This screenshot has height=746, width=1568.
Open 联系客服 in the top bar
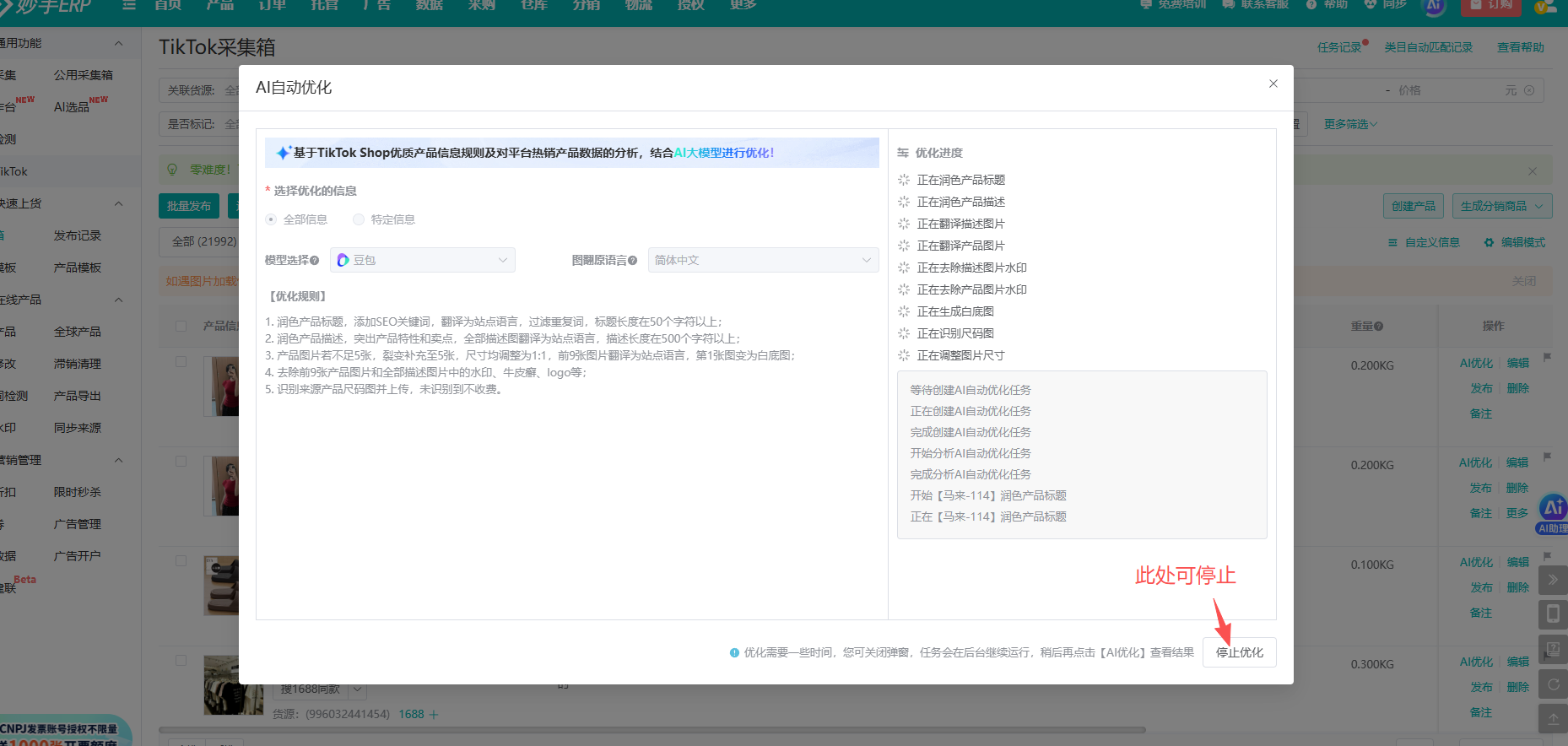1255,4
